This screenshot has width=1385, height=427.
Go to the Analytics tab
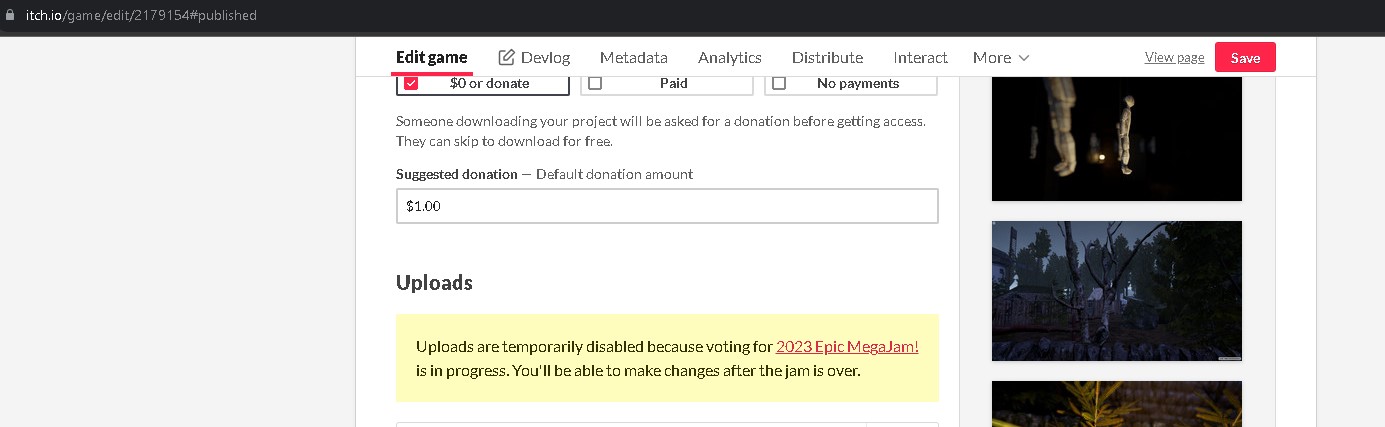(729, 57)
